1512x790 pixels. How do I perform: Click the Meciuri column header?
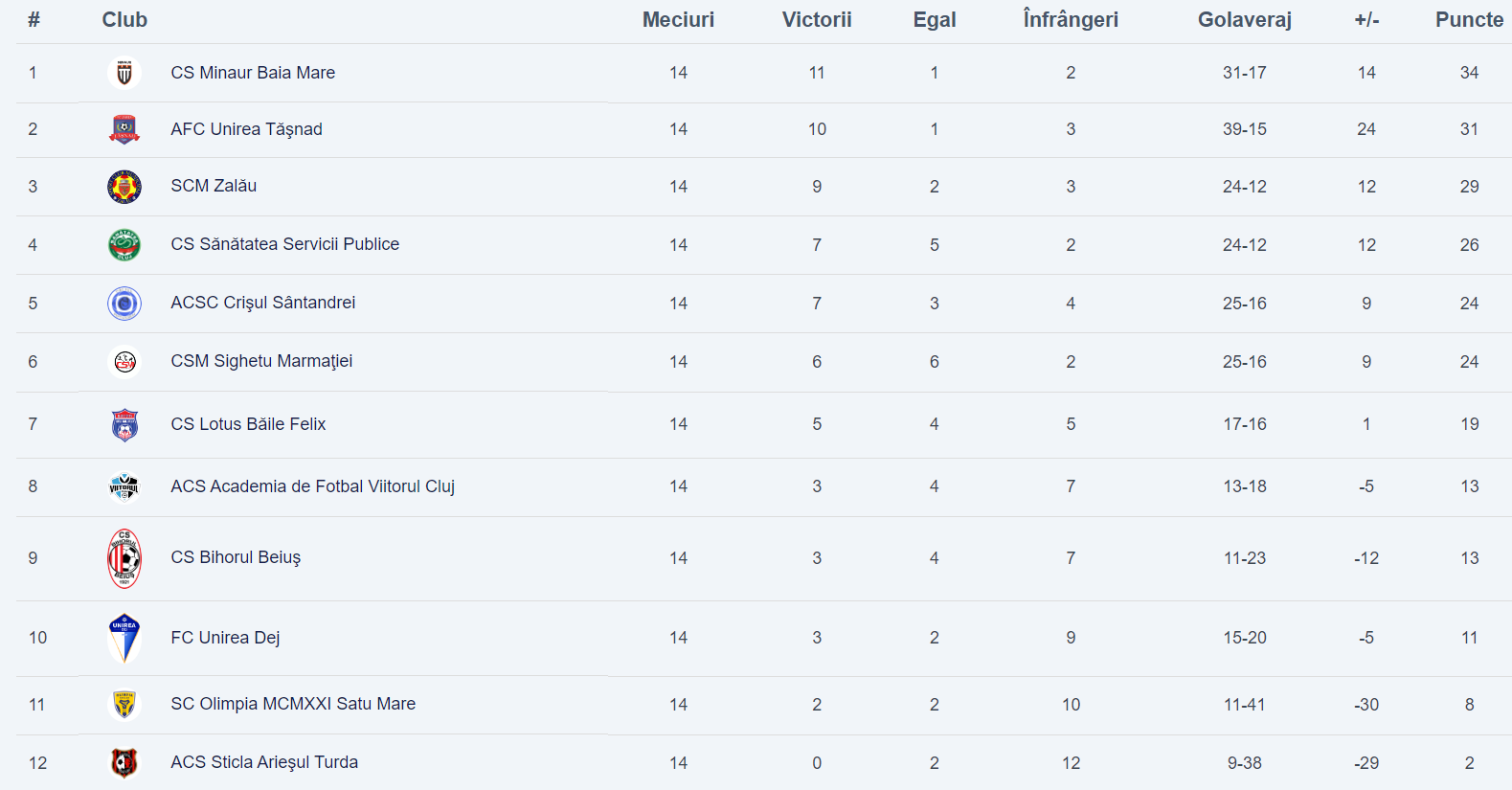click(x=678, y=20)
